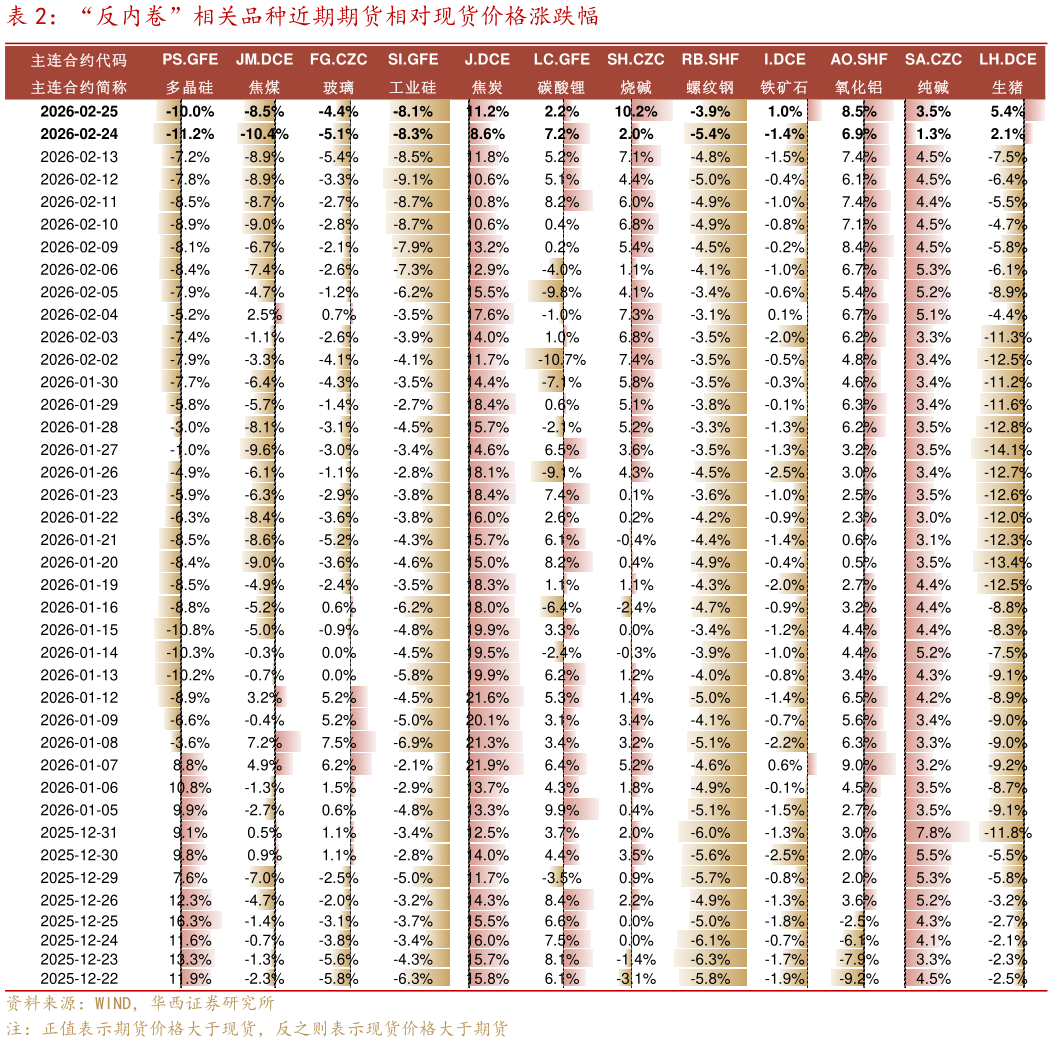The width and height of the screenshot is (1053, 1043).
Task: Click the 7.8% value in SA.CZC column
Action: coord(933,833)
